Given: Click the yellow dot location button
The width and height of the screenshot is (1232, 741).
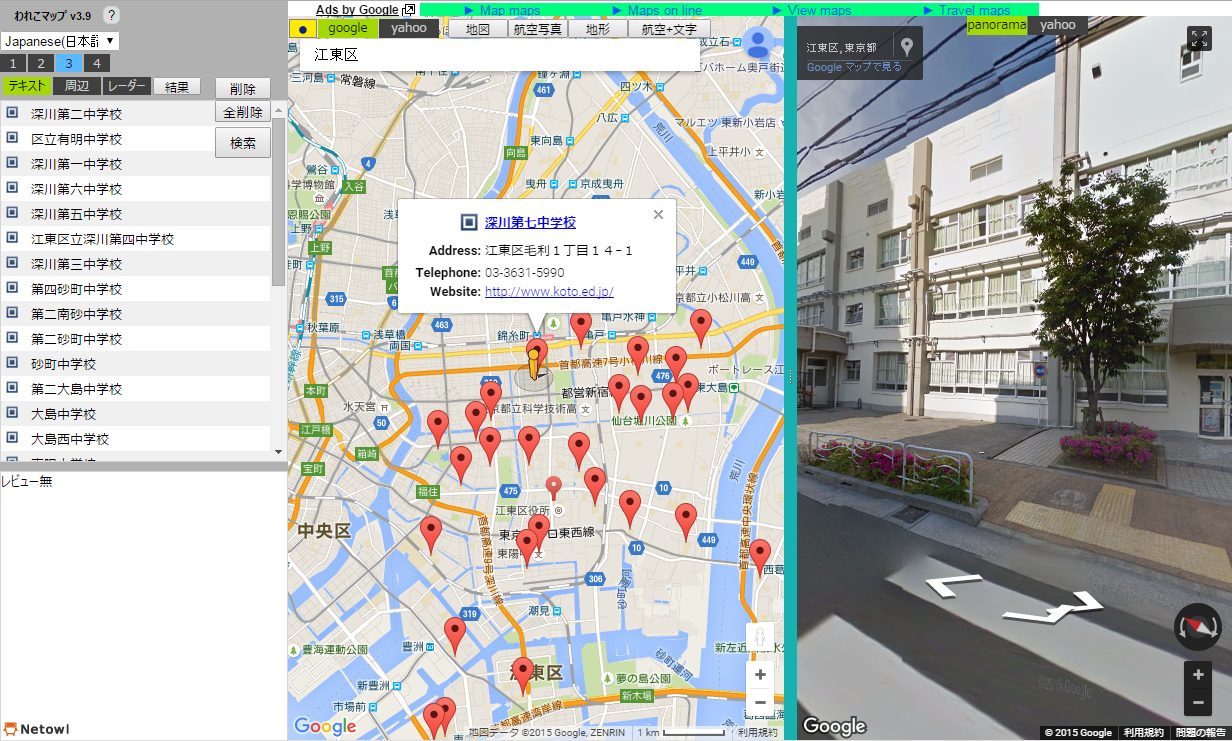Looking at the screenshot, I should click(302, 28).
